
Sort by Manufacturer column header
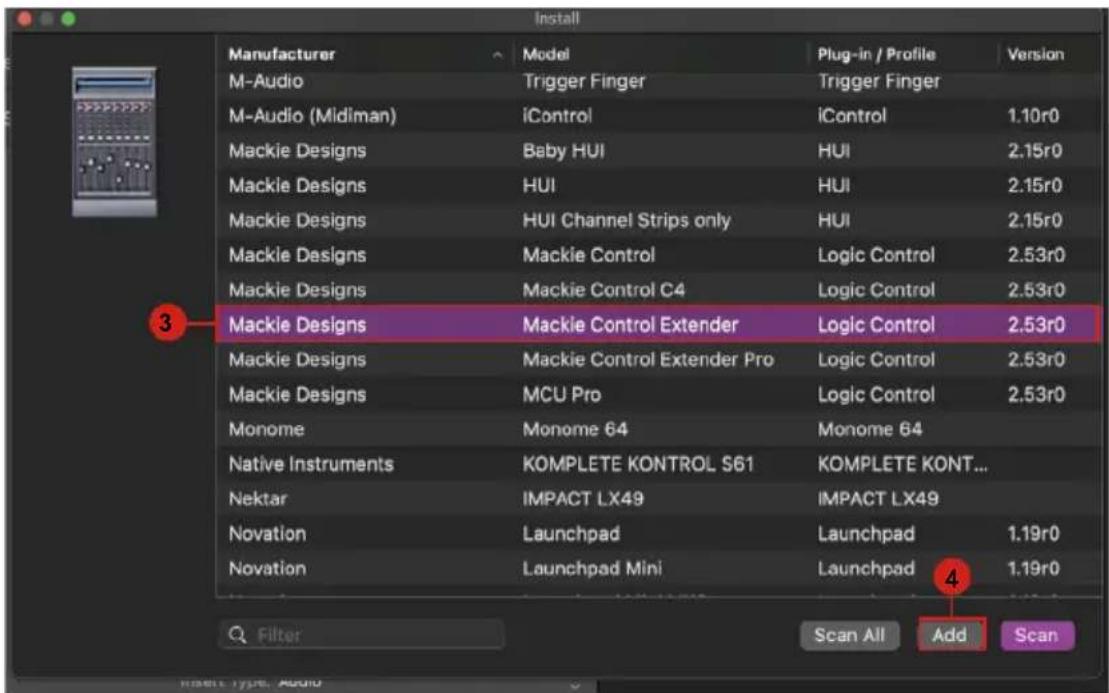coord(365,54)
